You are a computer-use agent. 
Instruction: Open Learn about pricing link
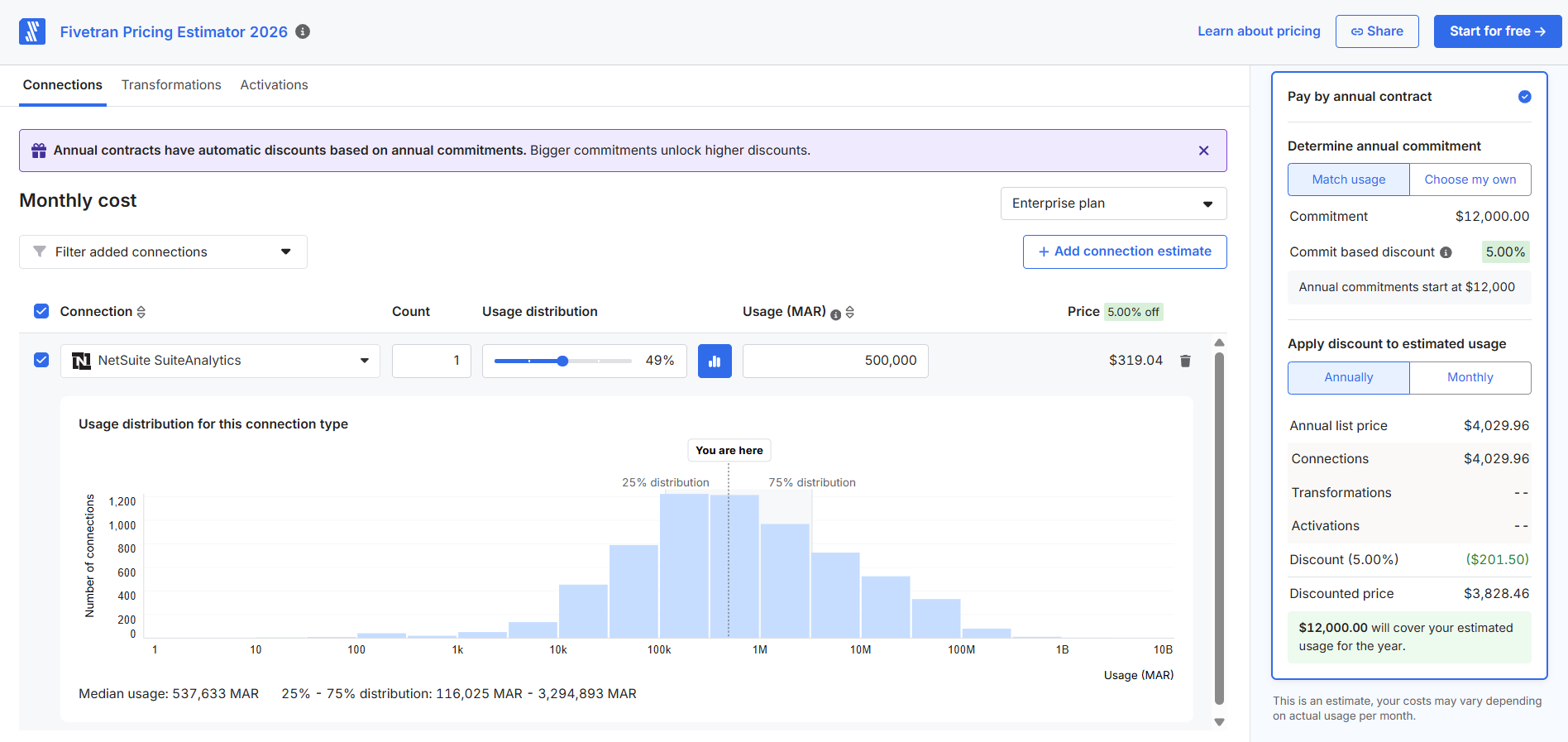point(1259,31)
